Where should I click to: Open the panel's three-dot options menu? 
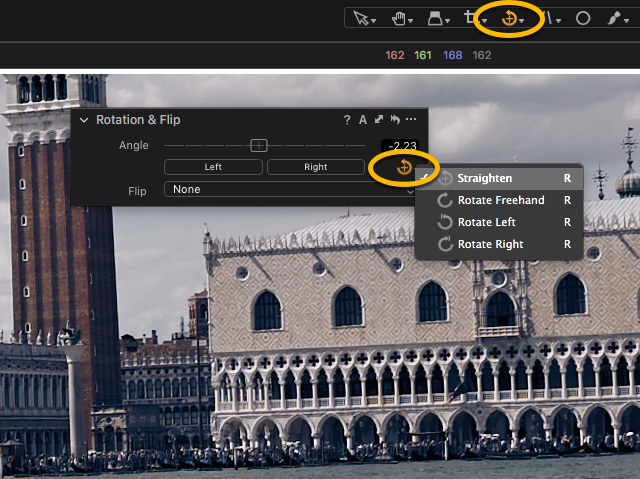coord(411,120)
